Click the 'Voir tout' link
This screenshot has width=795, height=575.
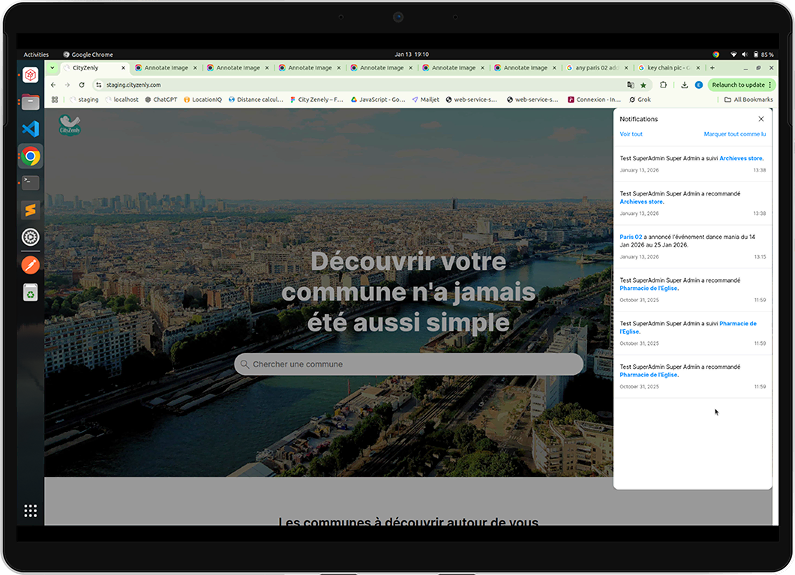pos(631,134)
